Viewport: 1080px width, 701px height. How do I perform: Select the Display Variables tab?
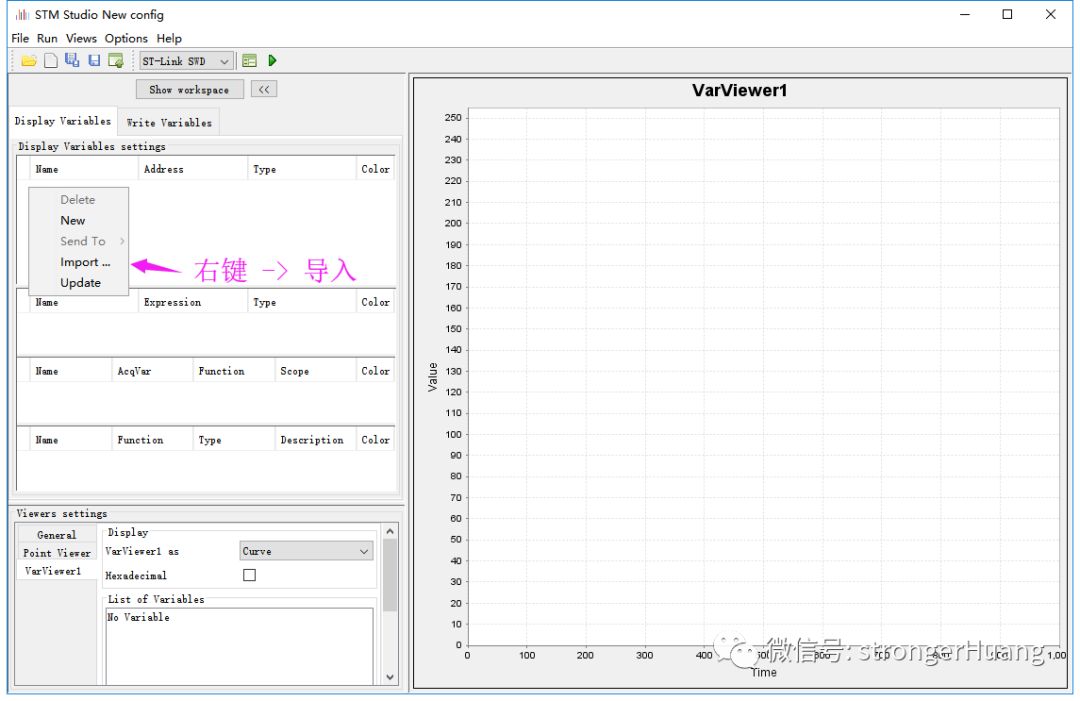63,121
